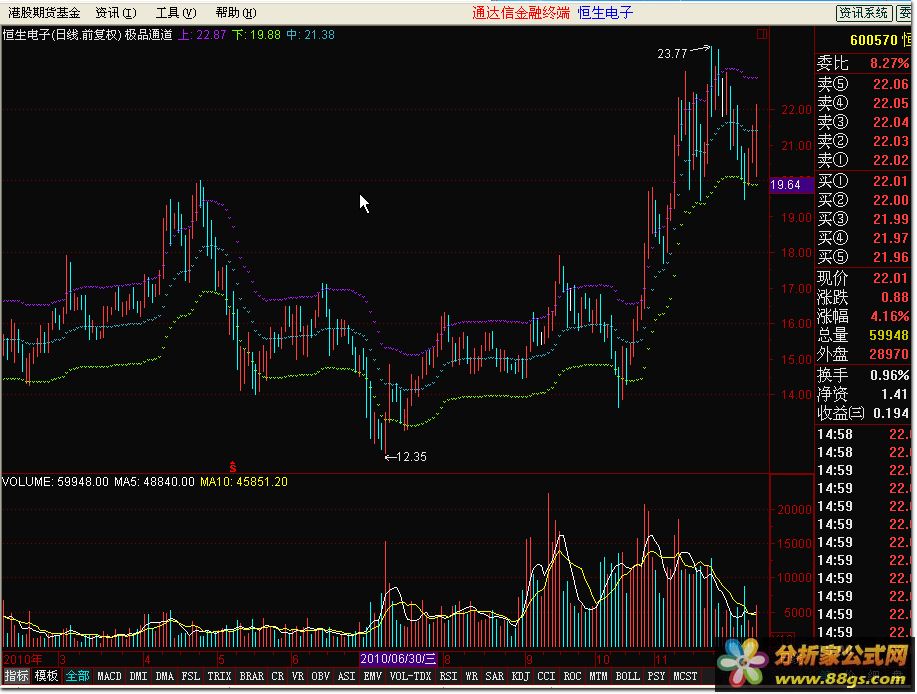Screen dimensions: 917x694
Task: Click the 2010年 label on time axis
Action: [23, 660]
